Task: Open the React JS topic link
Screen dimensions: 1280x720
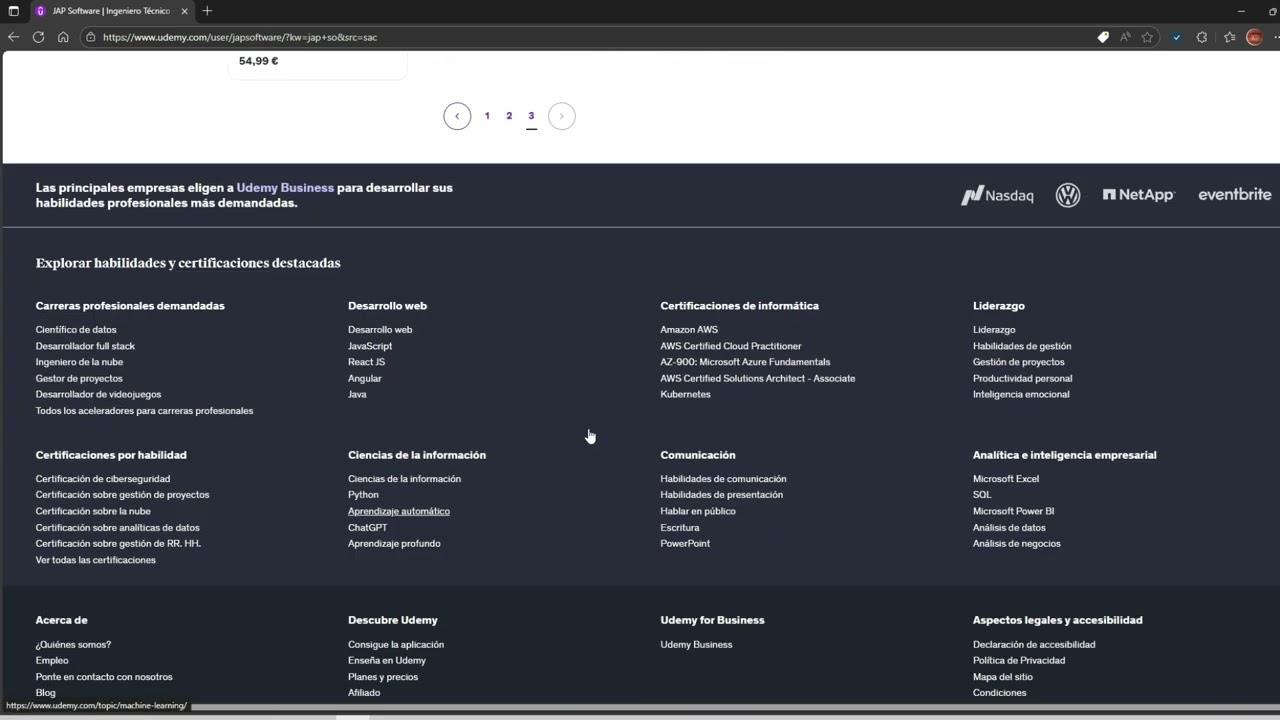Action: click(366, 362)
